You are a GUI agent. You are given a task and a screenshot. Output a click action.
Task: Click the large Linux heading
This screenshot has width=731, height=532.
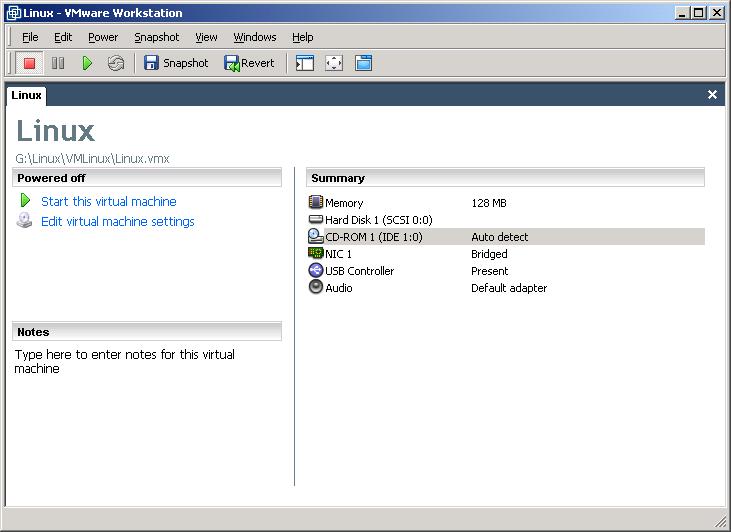(56, 131)
